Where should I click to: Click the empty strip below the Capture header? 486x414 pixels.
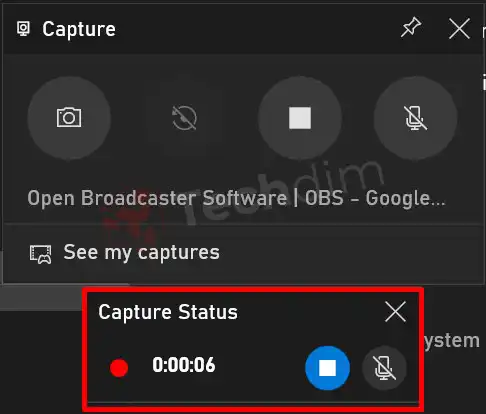click(x=243, y=62)
